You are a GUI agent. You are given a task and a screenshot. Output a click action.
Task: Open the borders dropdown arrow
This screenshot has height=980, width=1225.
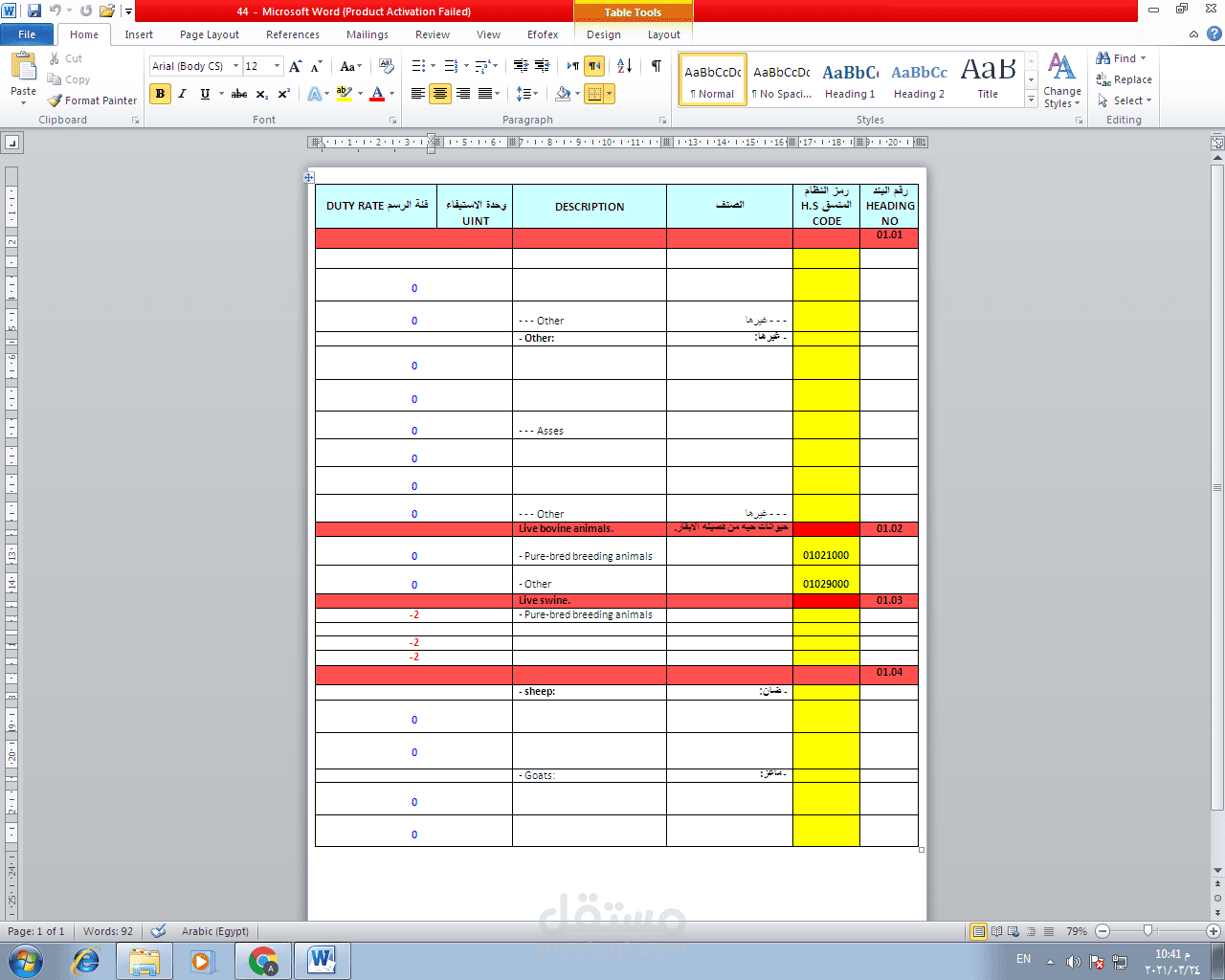[609, 94]
